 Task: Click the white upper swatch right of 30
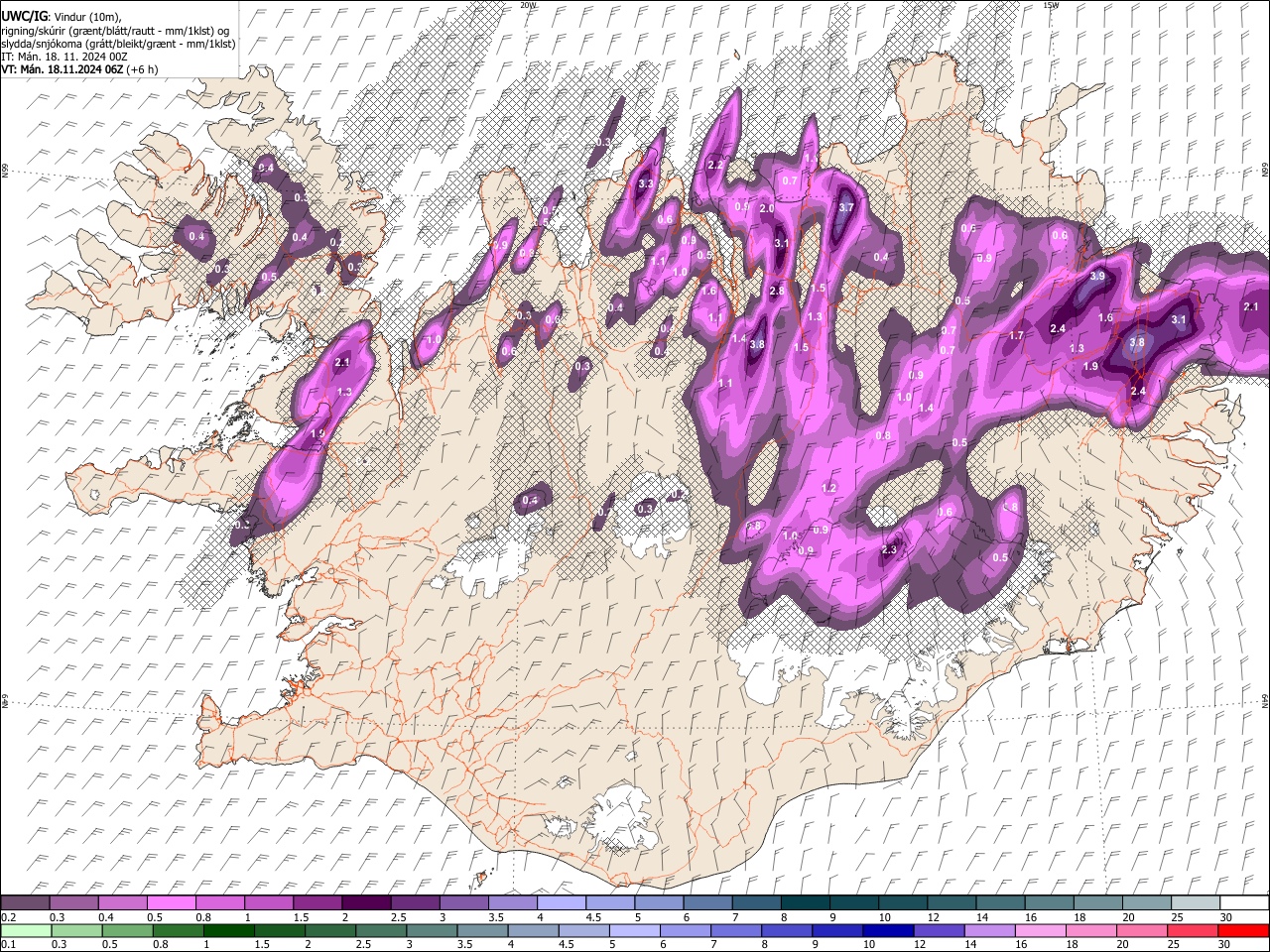(1243, 902)
